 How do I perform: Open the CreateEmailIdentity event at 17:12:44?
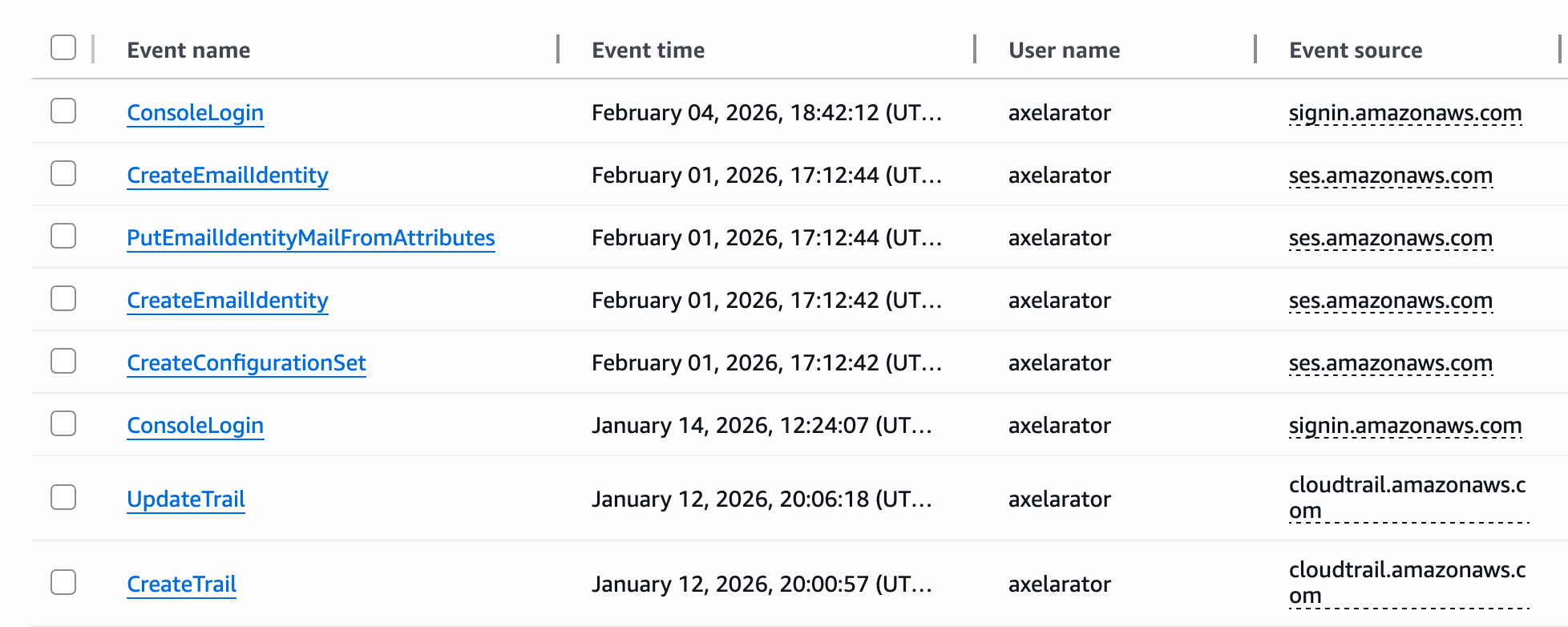[x=227, y=176]
